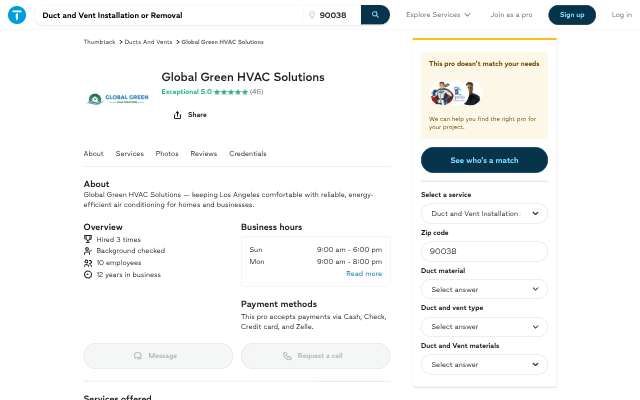Click the Ducts And Vents breadcrumb
This screenshot has width=640, height=400.
point(148,42)
